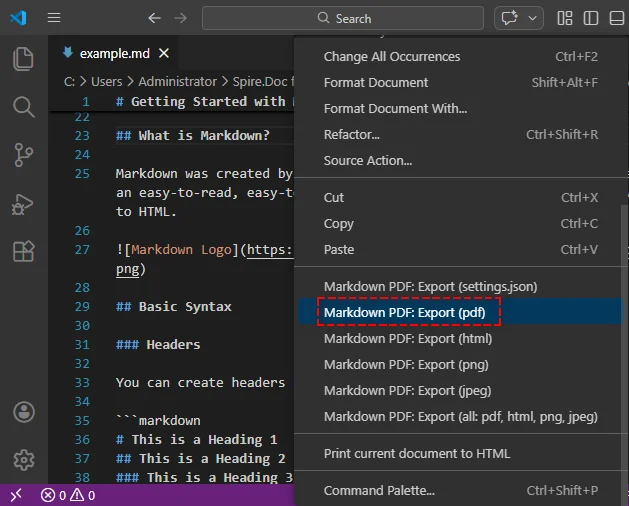
Task: Click '## This is a Heading 2' line
Action: click(x=201, y=459)
